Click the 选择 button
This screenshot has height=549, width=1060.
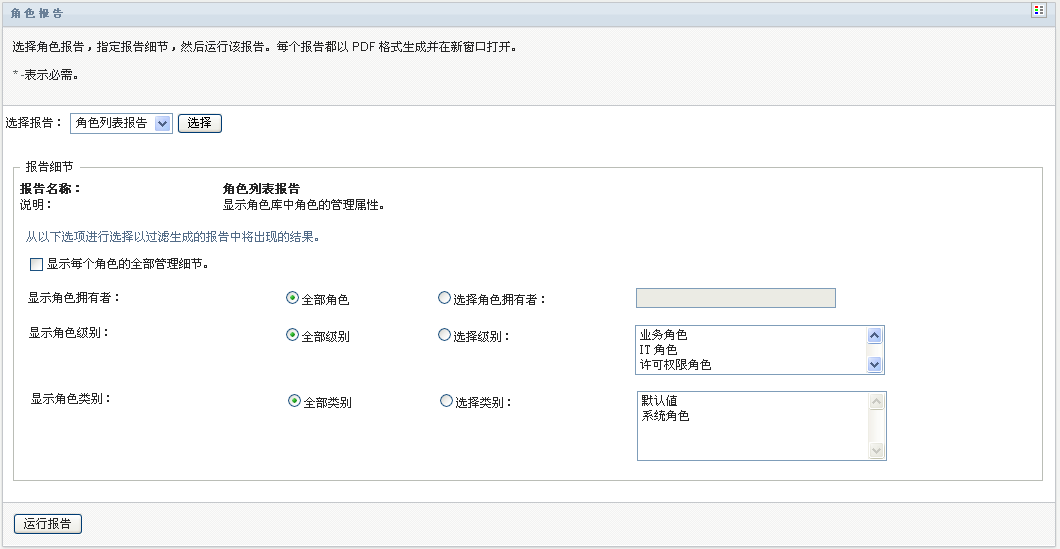(199, 123)
